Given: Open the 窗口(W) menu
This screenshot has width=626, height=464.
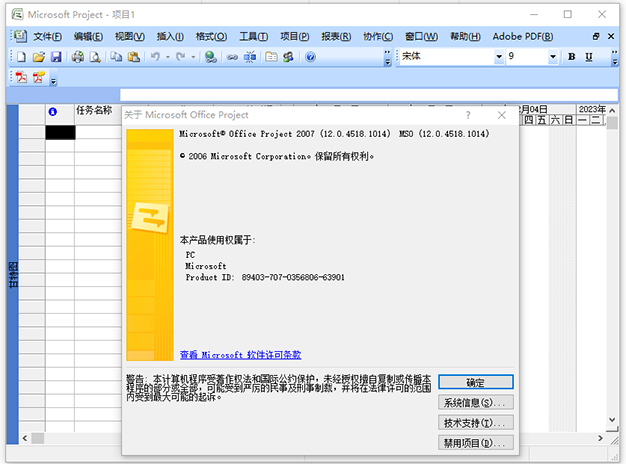Looking at the screenshot, I should tap(421, 37).
